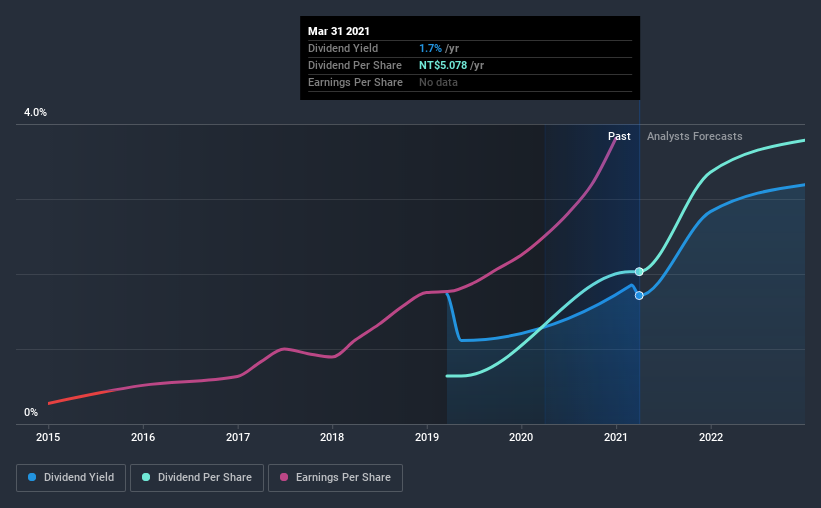Click the pink Earnings Per Share legend dot
Viewport: 821px width, 508px height.
[284, 477]
